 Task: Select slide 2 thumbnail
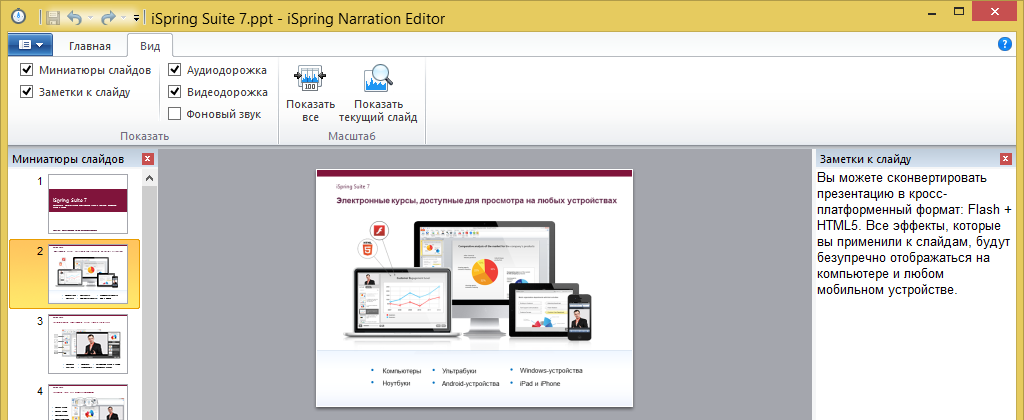coord(88,274)
